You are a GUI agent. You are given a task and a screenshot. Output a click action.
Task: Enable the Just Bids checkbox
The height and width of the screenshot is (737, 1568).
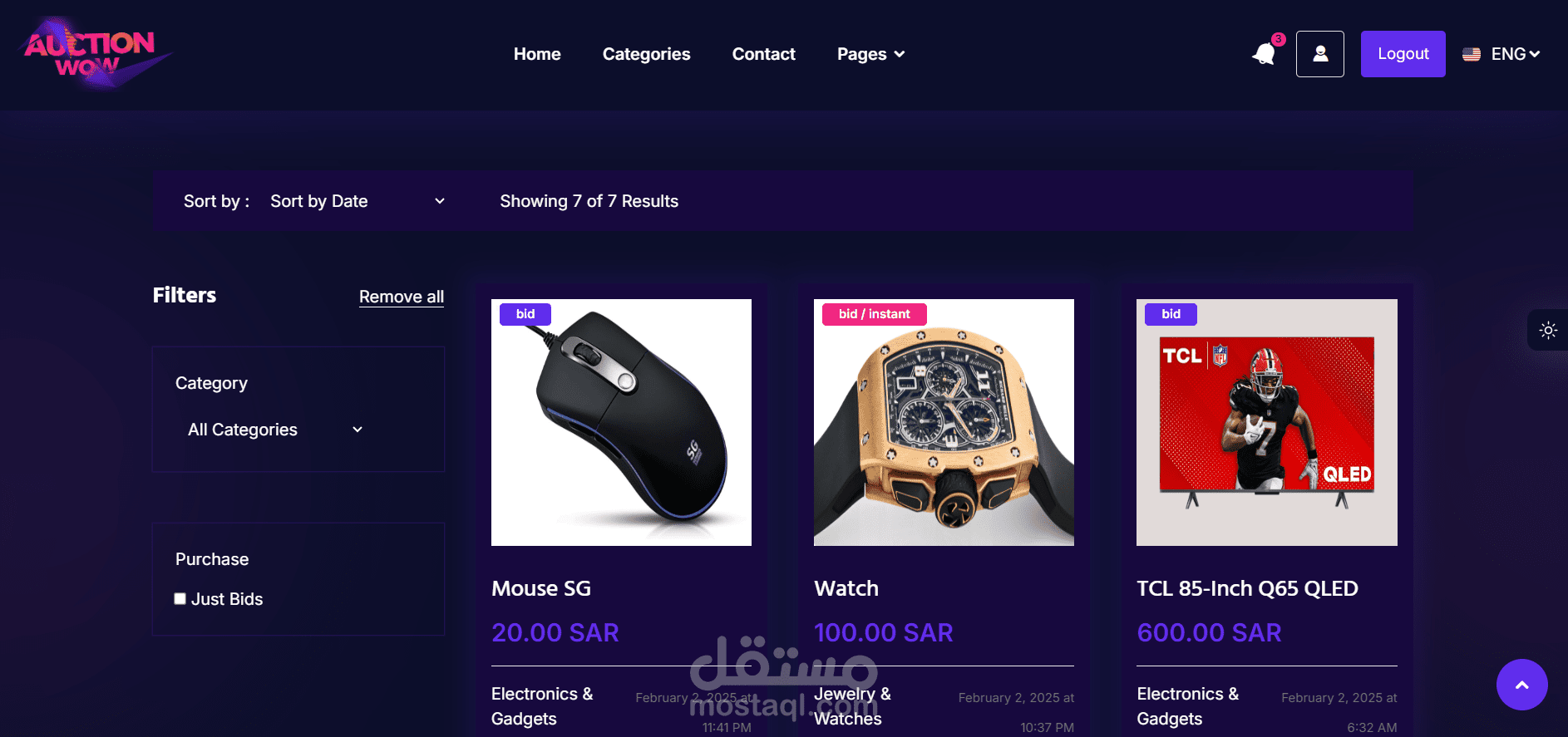tap(180, 598)
